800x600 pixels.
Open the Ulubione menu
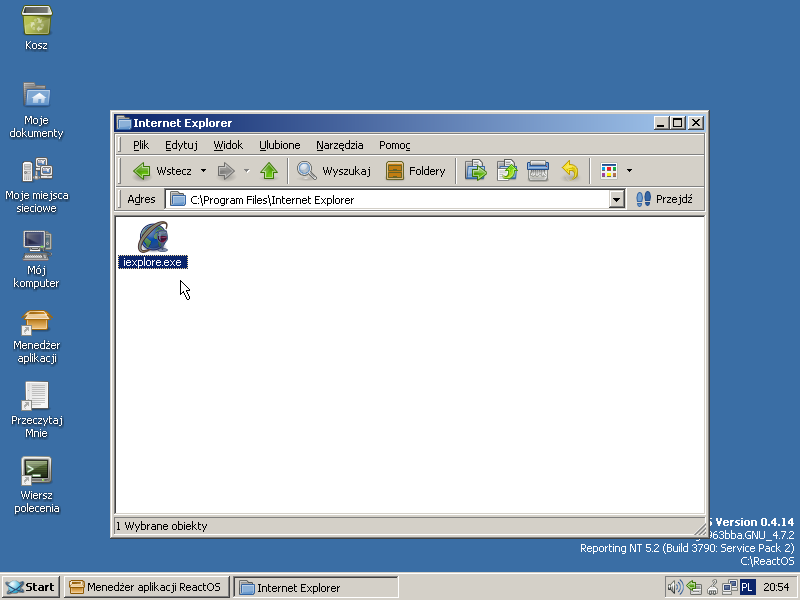point(280,145)
